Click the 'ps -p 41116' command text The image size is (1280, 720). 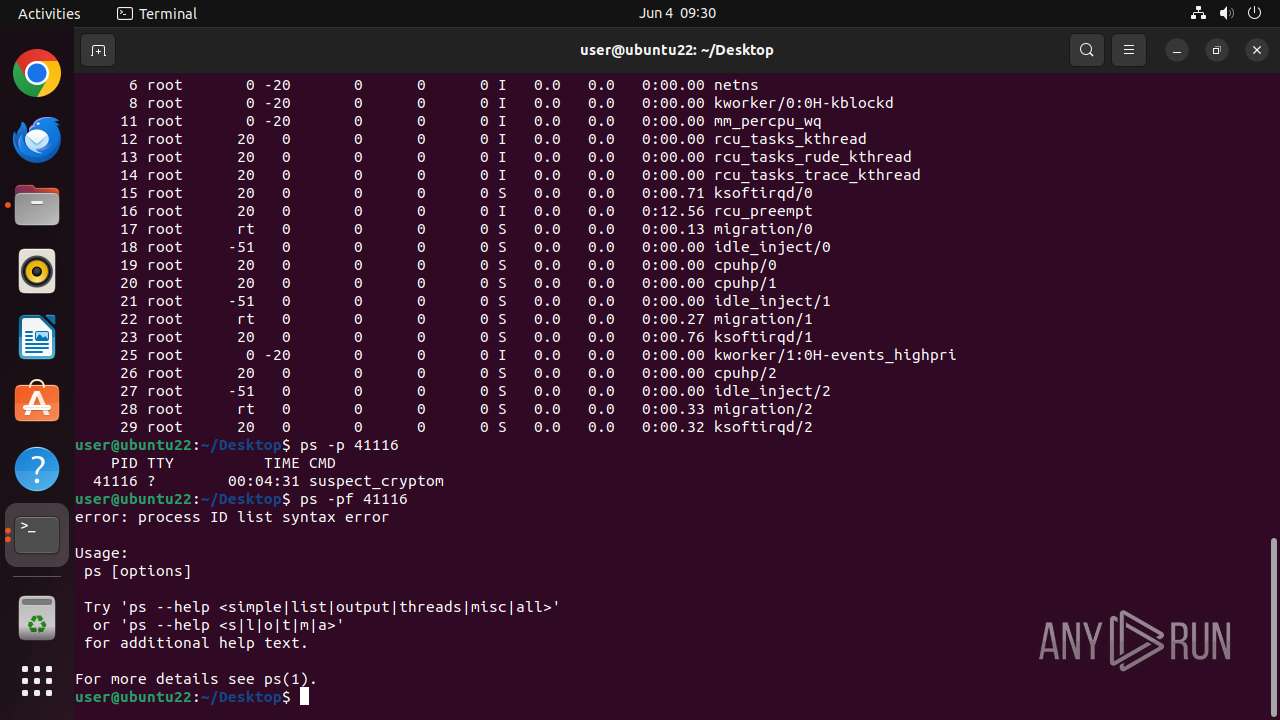[x=349, y=445]
